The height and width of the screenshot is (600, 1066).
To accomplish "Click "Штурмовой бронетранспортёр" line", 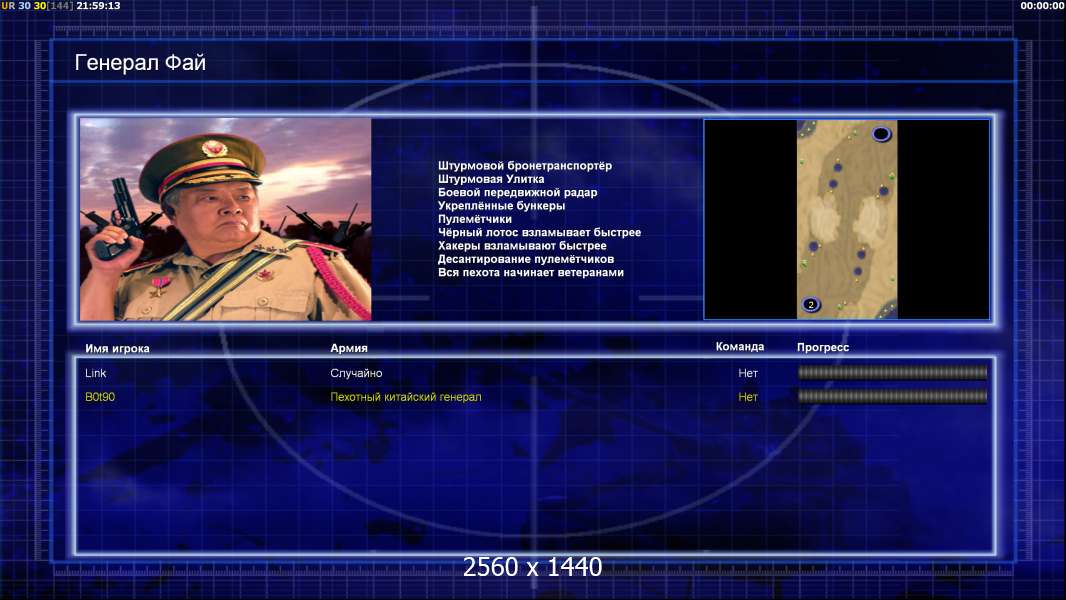I will pyautogui.click(x=525, y=166).
